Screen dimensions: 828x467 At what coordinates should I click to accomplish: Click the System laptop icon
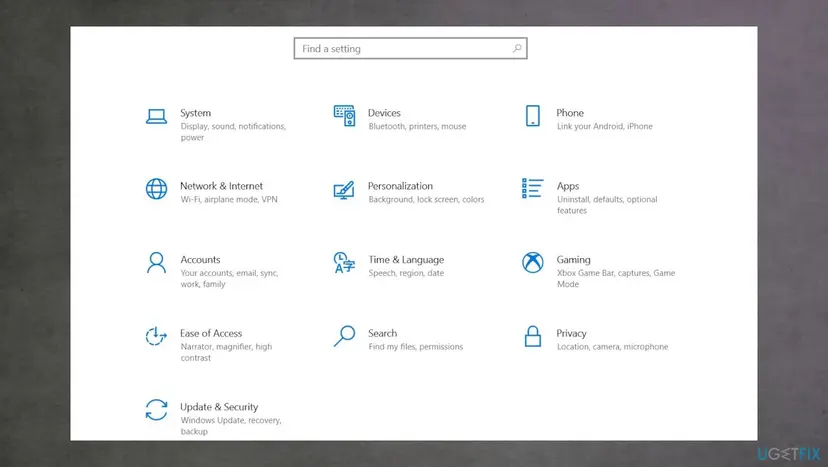tap(156, 116)
